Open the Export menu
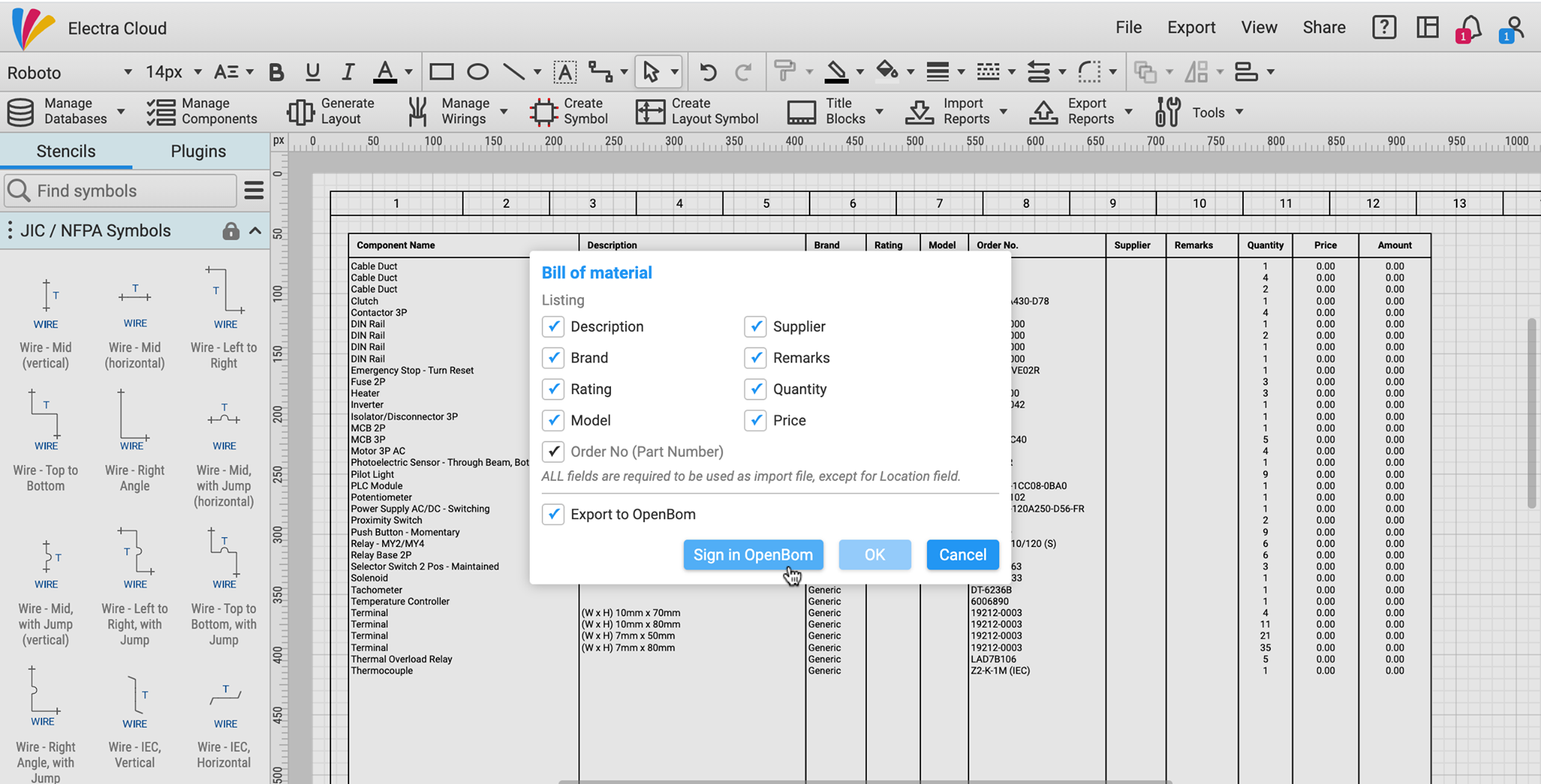This screenshot has width=1541, height=784. coord(1191,28)
